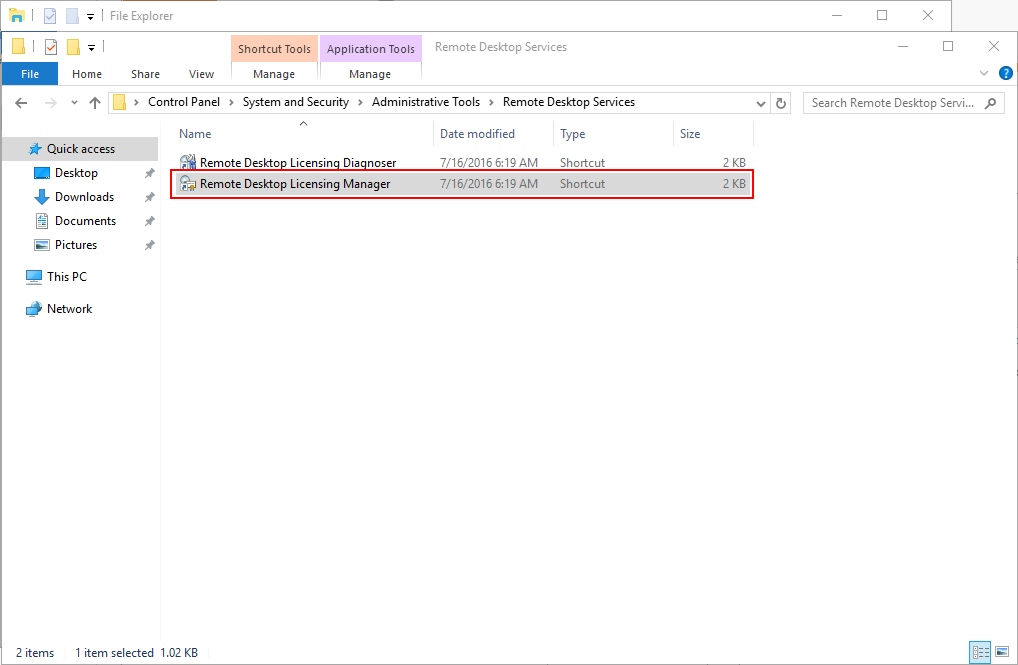Expand address bar previous locations dropdown
This screenshot has height=665, width=1018.
coord(761,103)
